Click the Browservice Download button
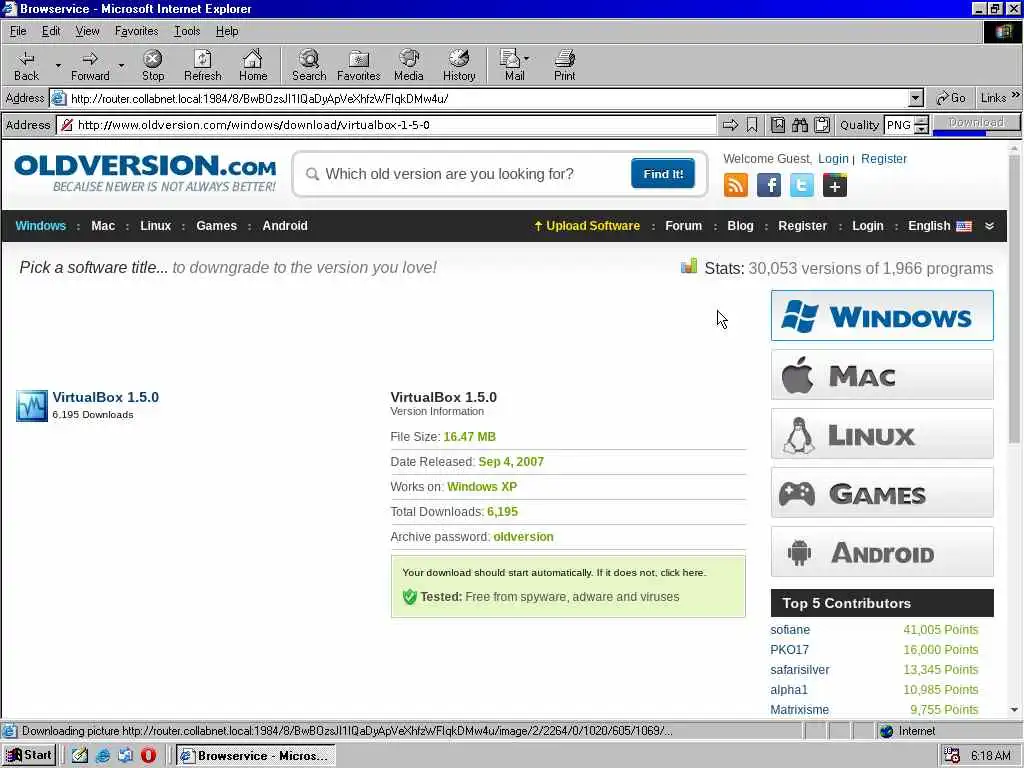This screenshot has height=768, width=1024. 976,122
